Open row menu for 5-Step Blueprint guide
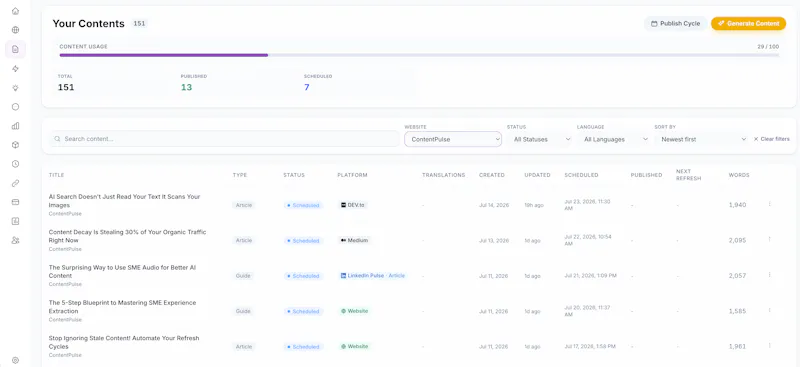Image resolution: width=800 pixels, height=367 pixels. coord(769,310)
